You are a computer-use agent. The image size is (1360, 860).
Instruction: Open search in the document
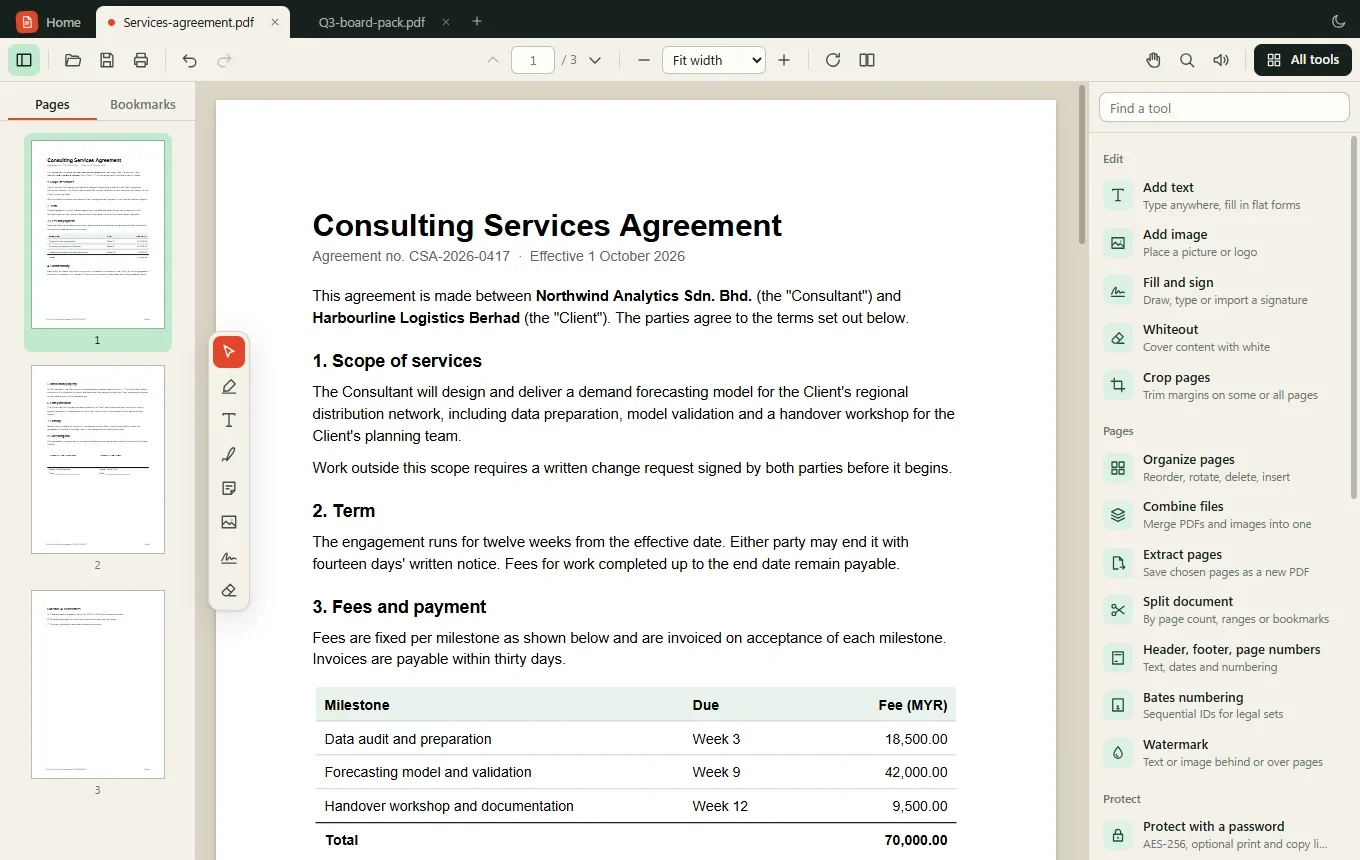(x=1187, y=60)
